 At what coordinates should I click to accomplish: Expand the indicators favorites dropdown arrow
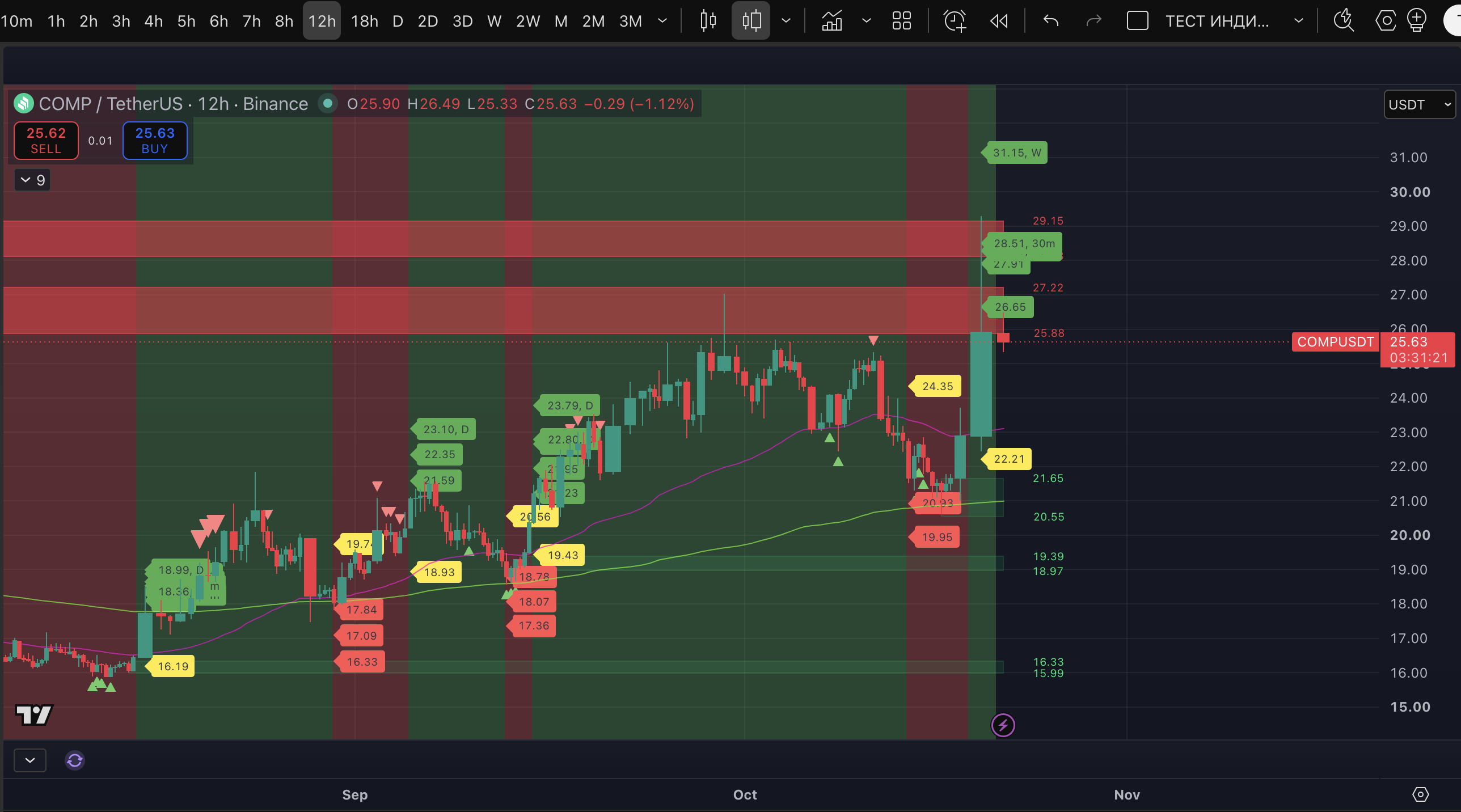tap(866, 21)
